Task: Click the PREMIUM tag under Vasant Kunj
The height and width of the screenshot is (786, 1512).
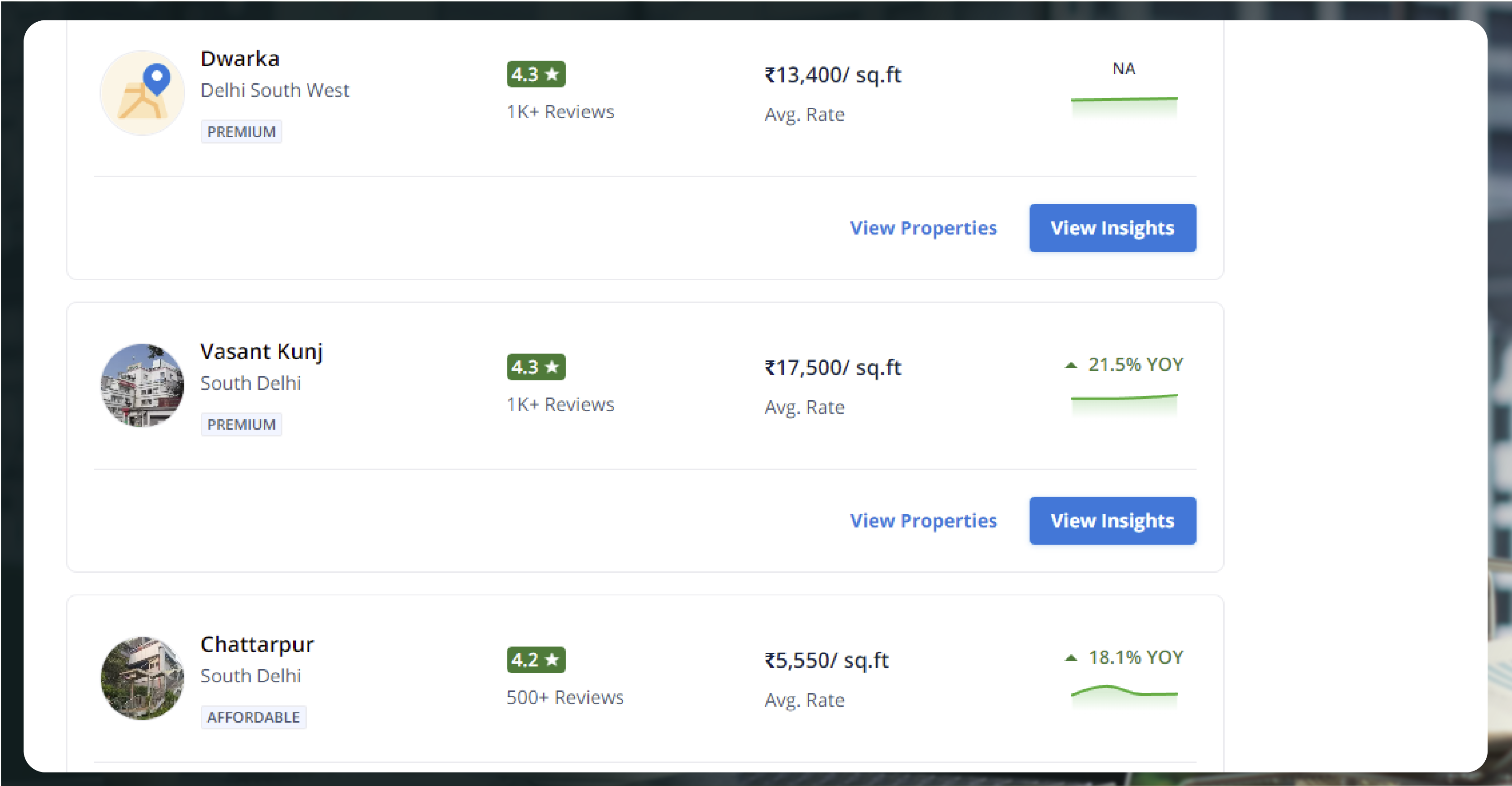Action: pyautogui.click(x=241, y=424)
